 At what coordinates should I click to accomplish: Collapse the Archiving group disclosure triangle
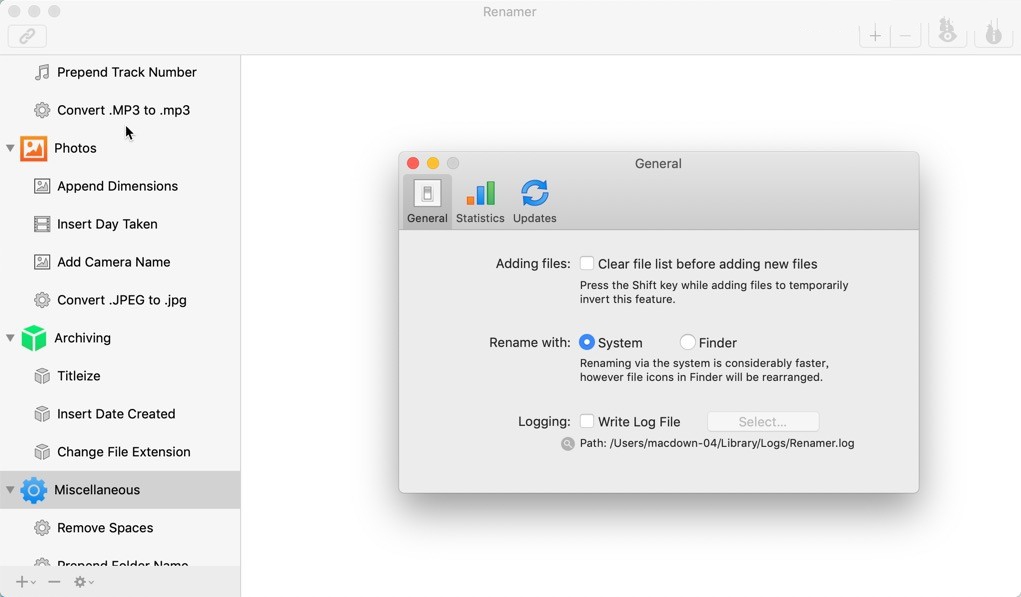coord(10,338)
